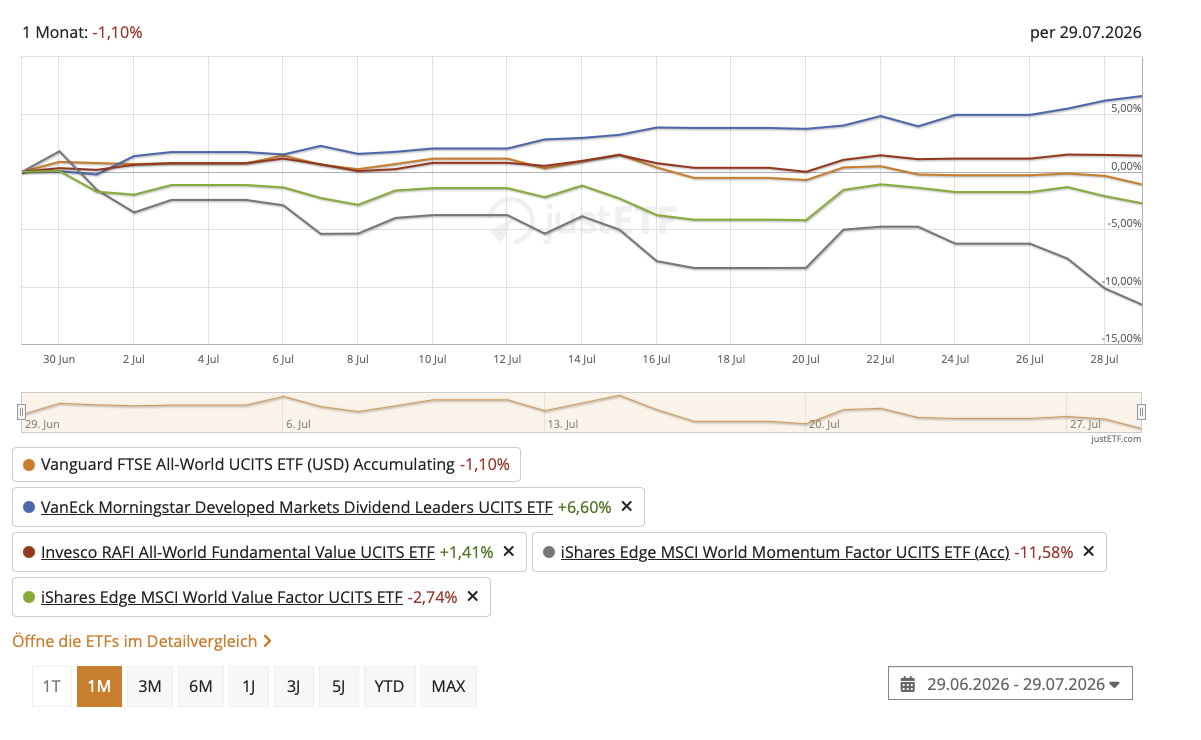Select the 3M time period
This screenshot has height=740, width=1201.
[x=150, y=686]
